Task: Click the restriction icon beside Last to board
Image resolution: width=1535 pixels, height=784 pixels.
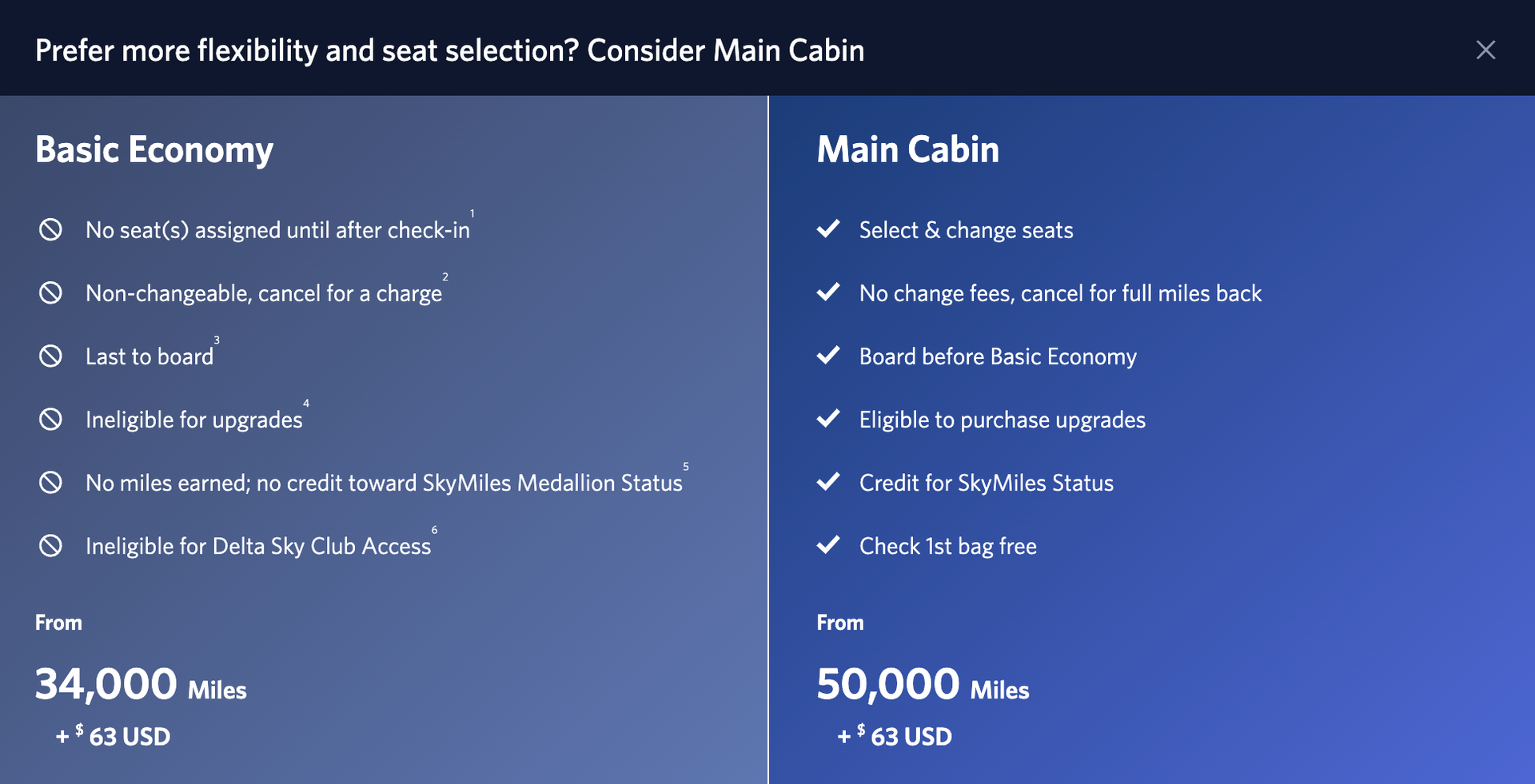Action: (x=52, y=356)
